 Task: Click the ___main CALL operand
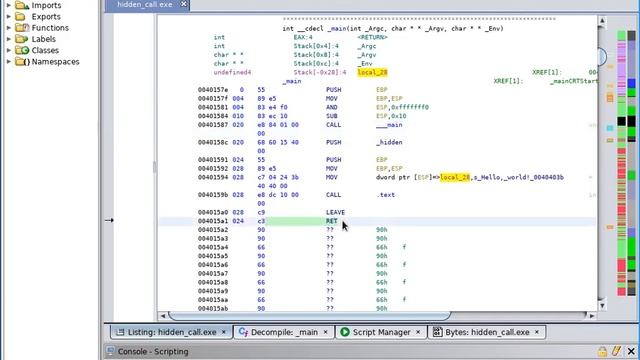click(x=389, y=124)
